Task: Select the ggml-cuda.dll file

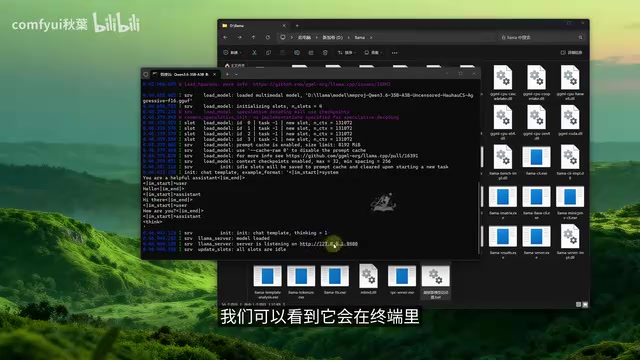Action: coord(570,120)
